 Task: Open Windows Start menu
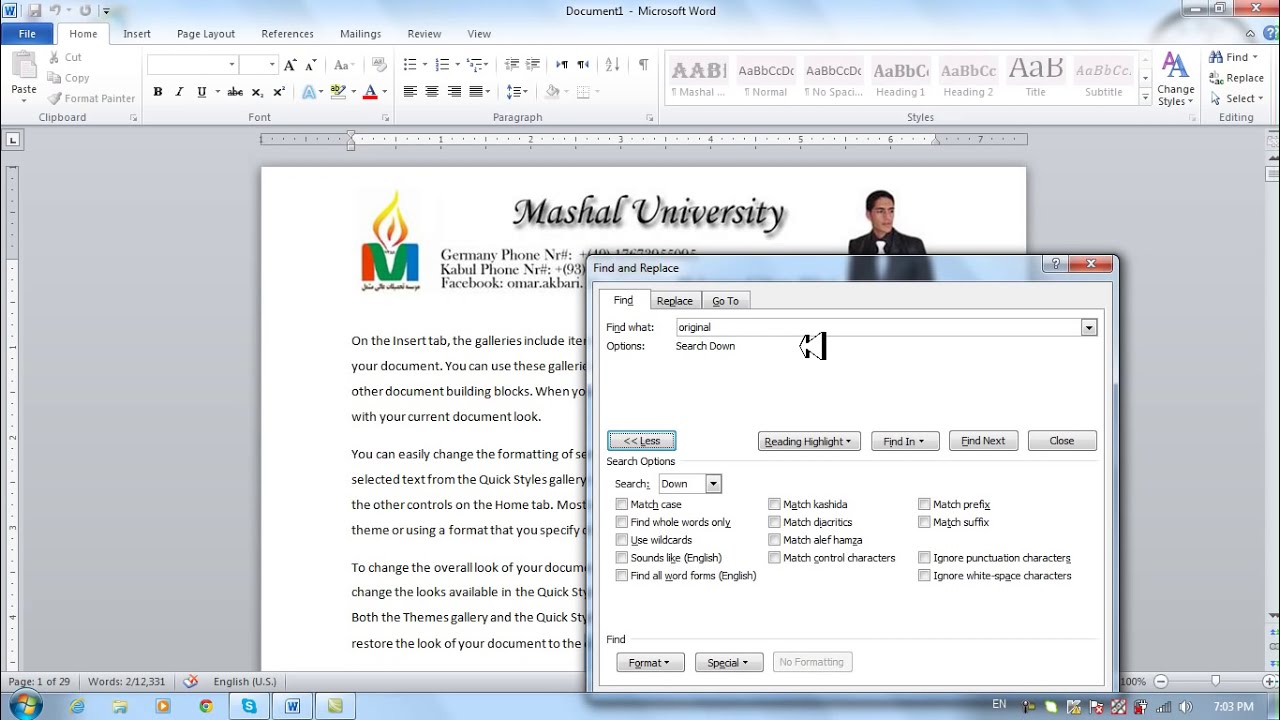[24, 705]
